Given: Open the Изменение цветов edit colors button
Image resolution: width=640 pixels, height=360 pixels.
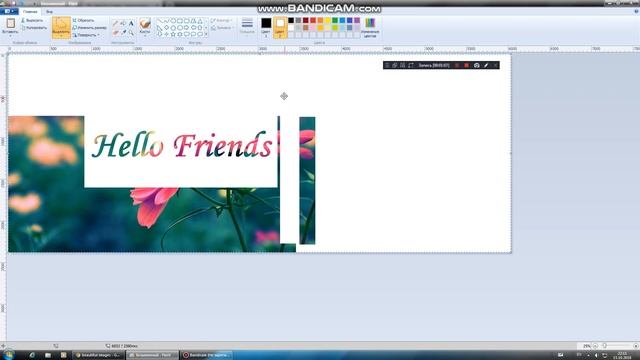Looking at the screenshot, I should coord(370,27).
